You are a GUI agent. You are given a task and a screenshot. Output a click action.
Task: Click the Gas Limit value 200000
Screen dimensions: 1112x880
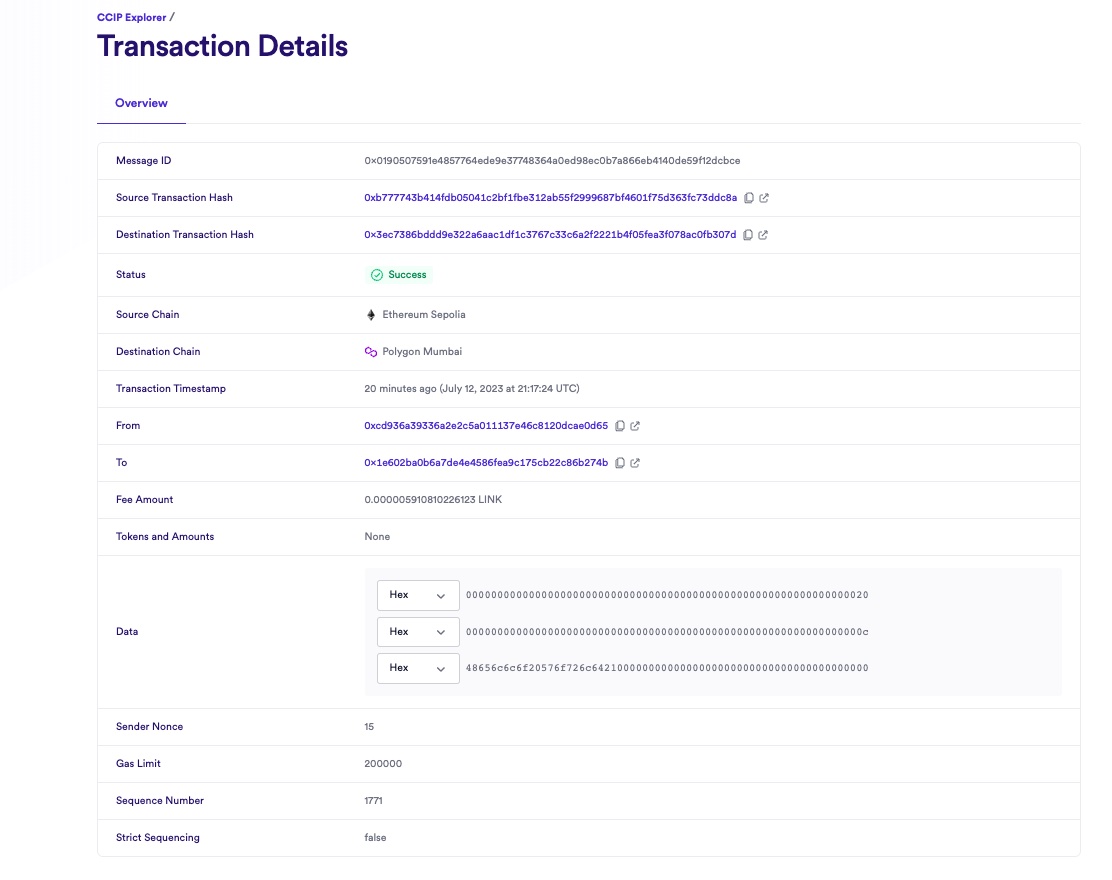pos(383,764)
